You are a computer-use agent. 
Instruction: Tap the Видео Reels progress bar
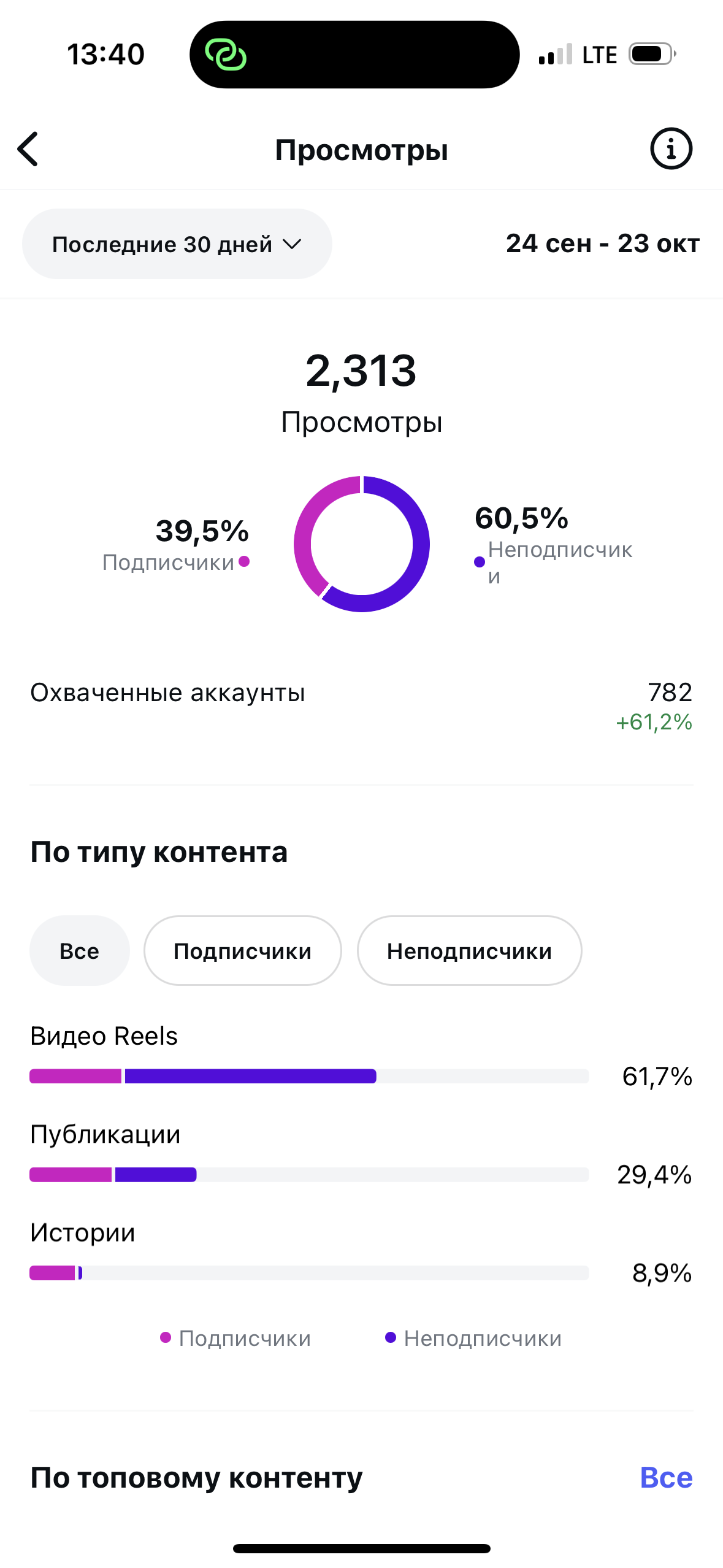point(309,1076)
